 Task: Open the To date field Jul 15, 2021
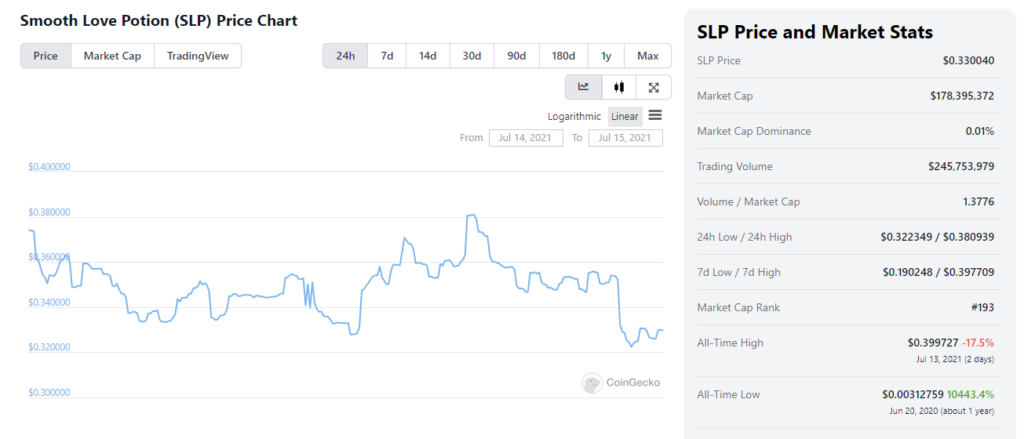point(626,138)
